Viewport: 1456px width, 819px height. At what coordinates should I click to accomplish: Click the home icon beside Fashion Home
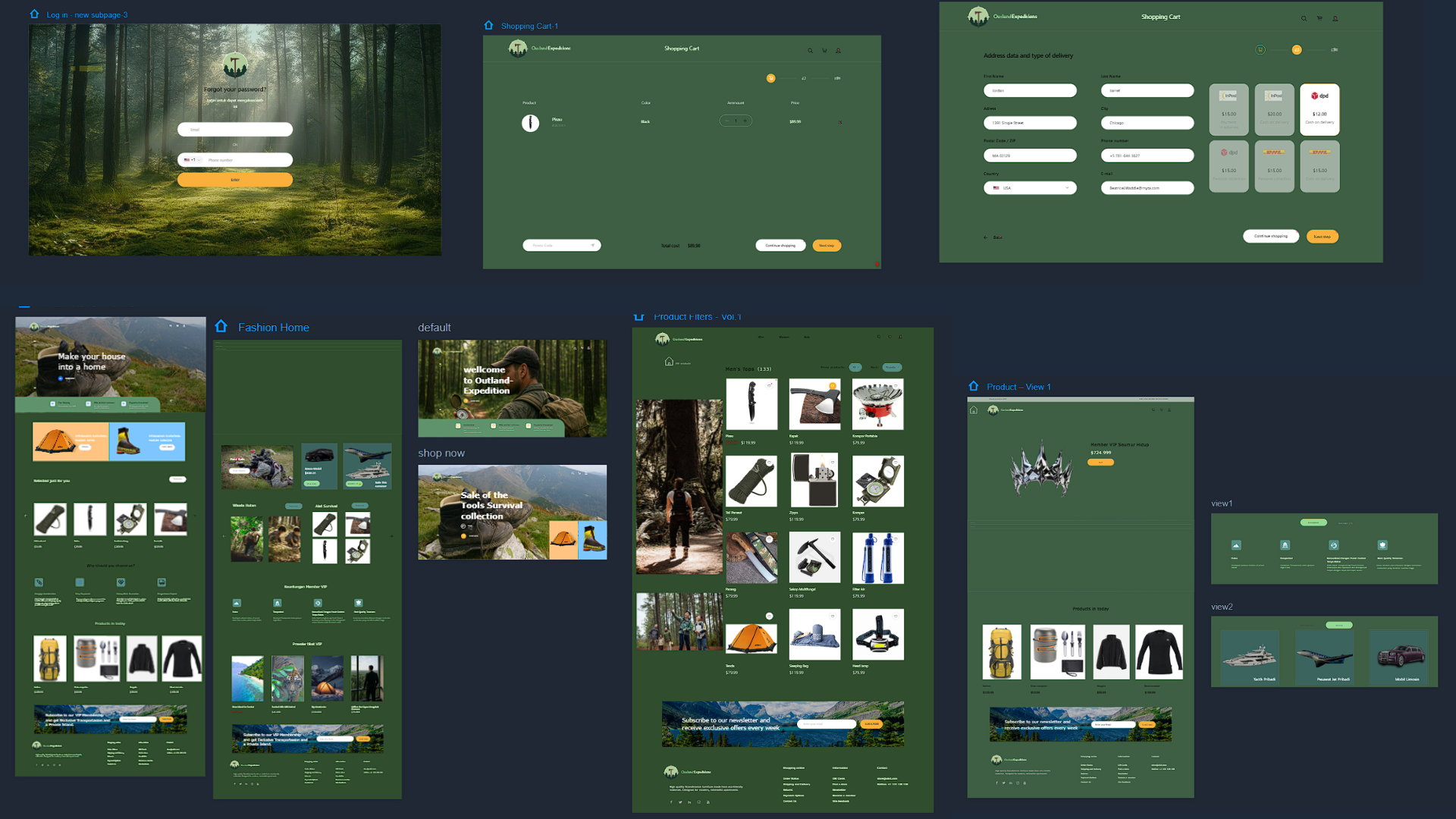tap(221, 326)
